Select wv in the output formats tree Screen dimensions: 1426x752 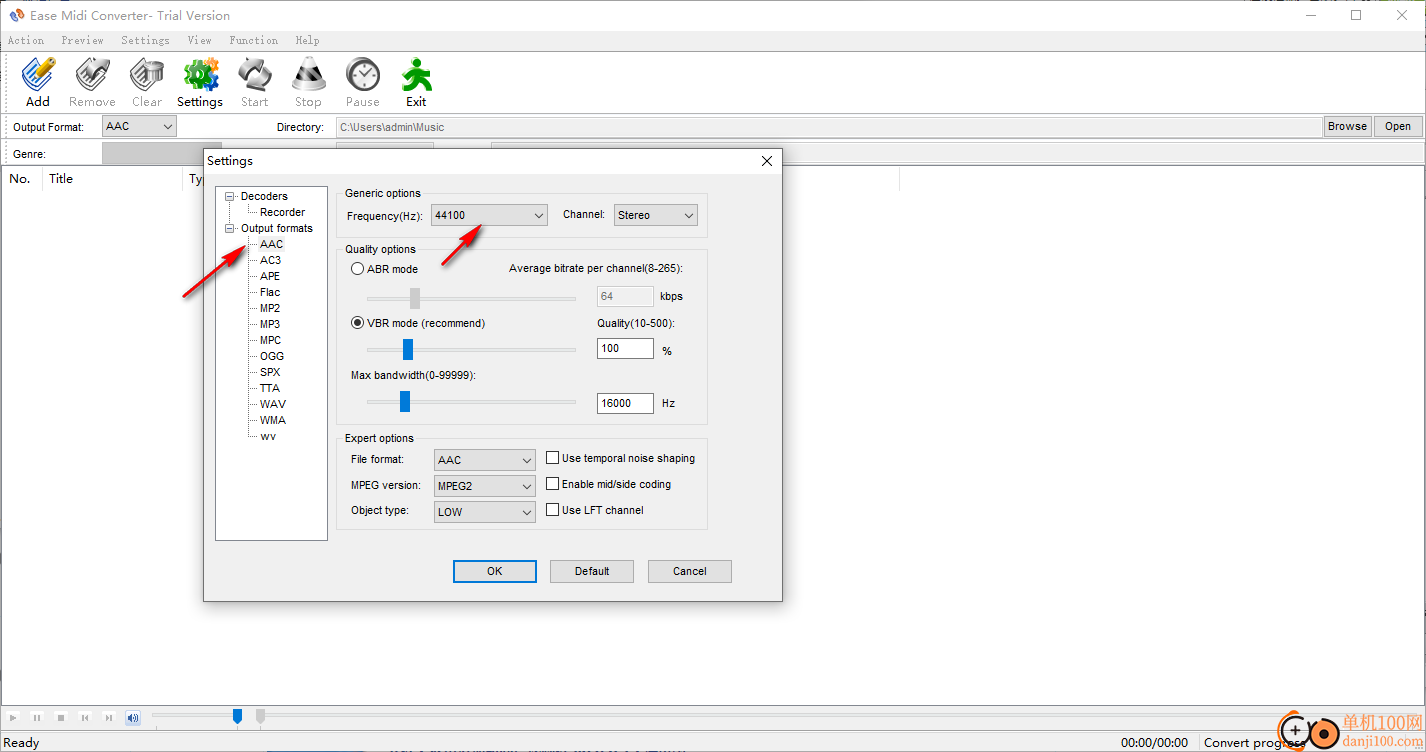click(268, 436)
